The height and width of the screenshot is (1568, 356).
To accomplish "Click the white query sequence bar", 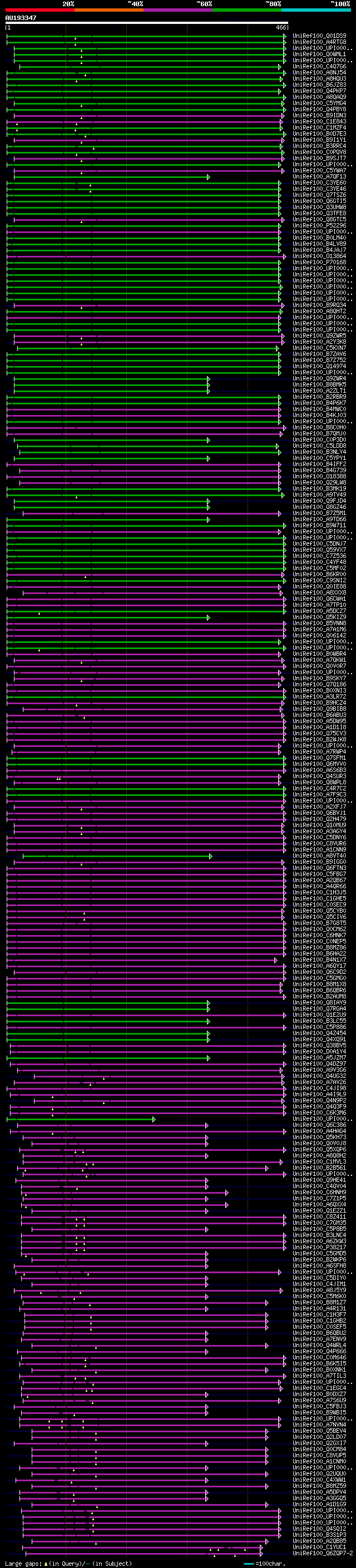I will point(147,23).
